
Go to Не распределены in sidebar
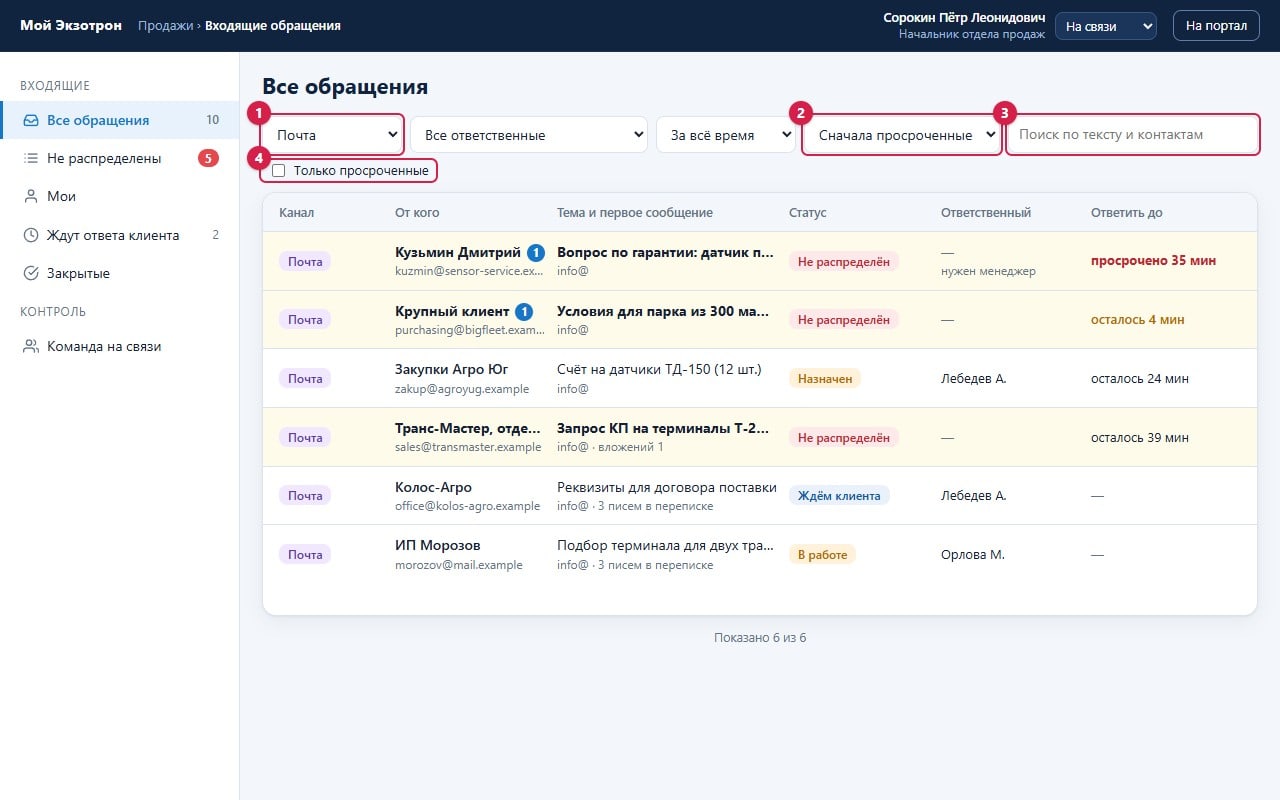[x=120, y=158]
